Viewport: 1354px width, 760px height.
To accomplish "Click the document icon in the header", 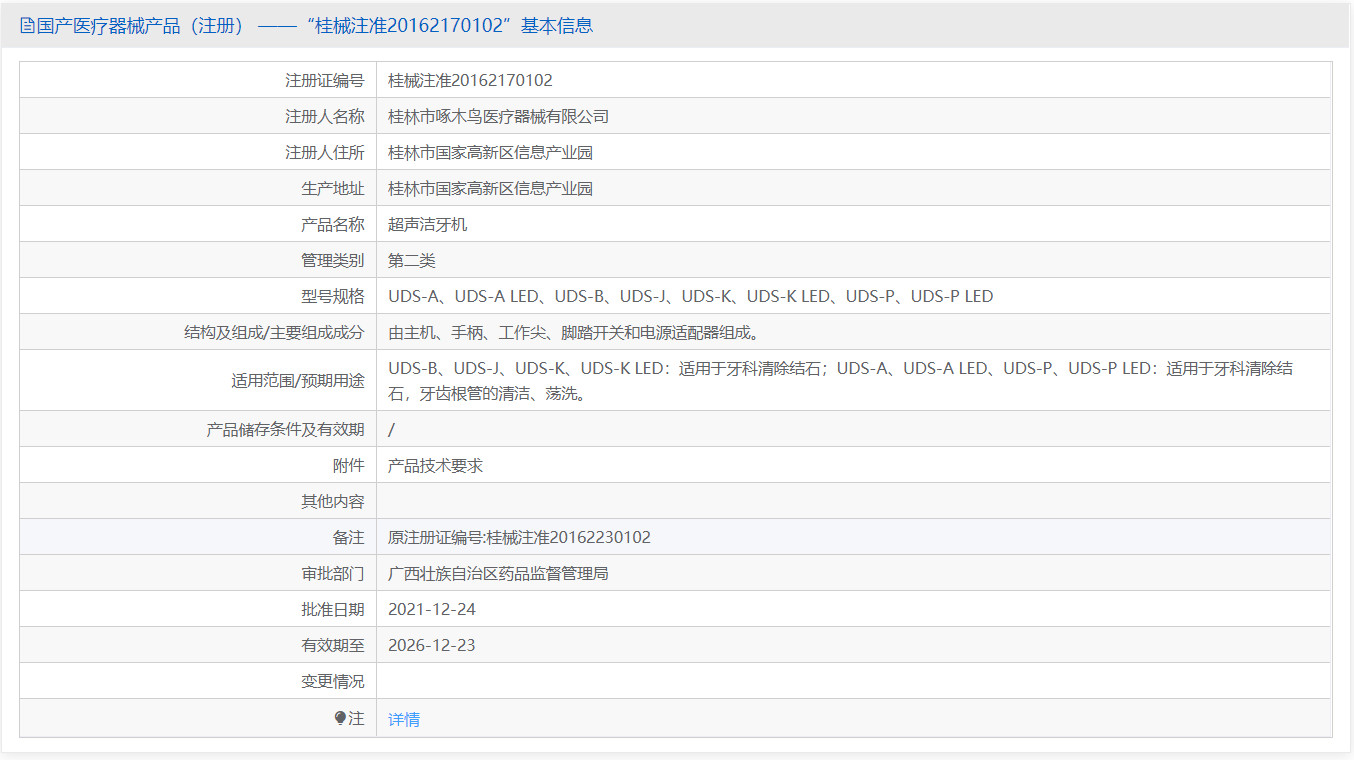I will tap(27, 26).
